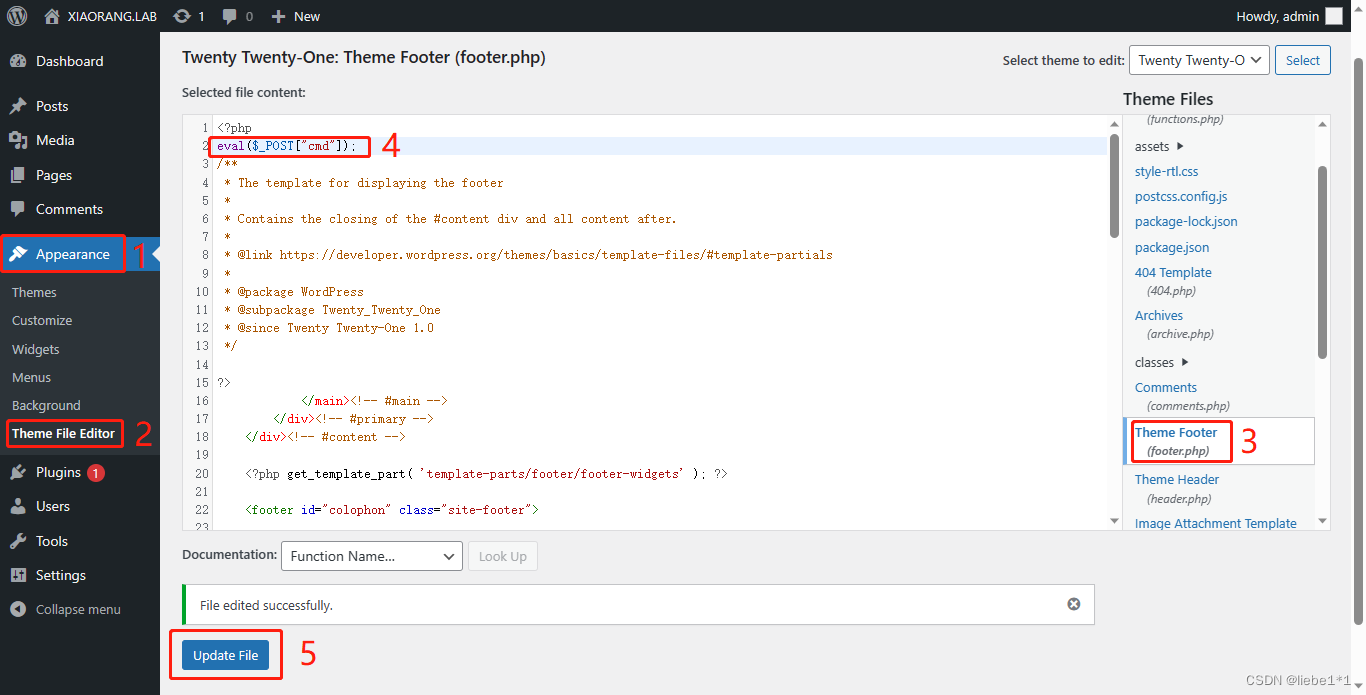
Task: Open the Select theme to edit dropdown
Action: (1199, 60)
